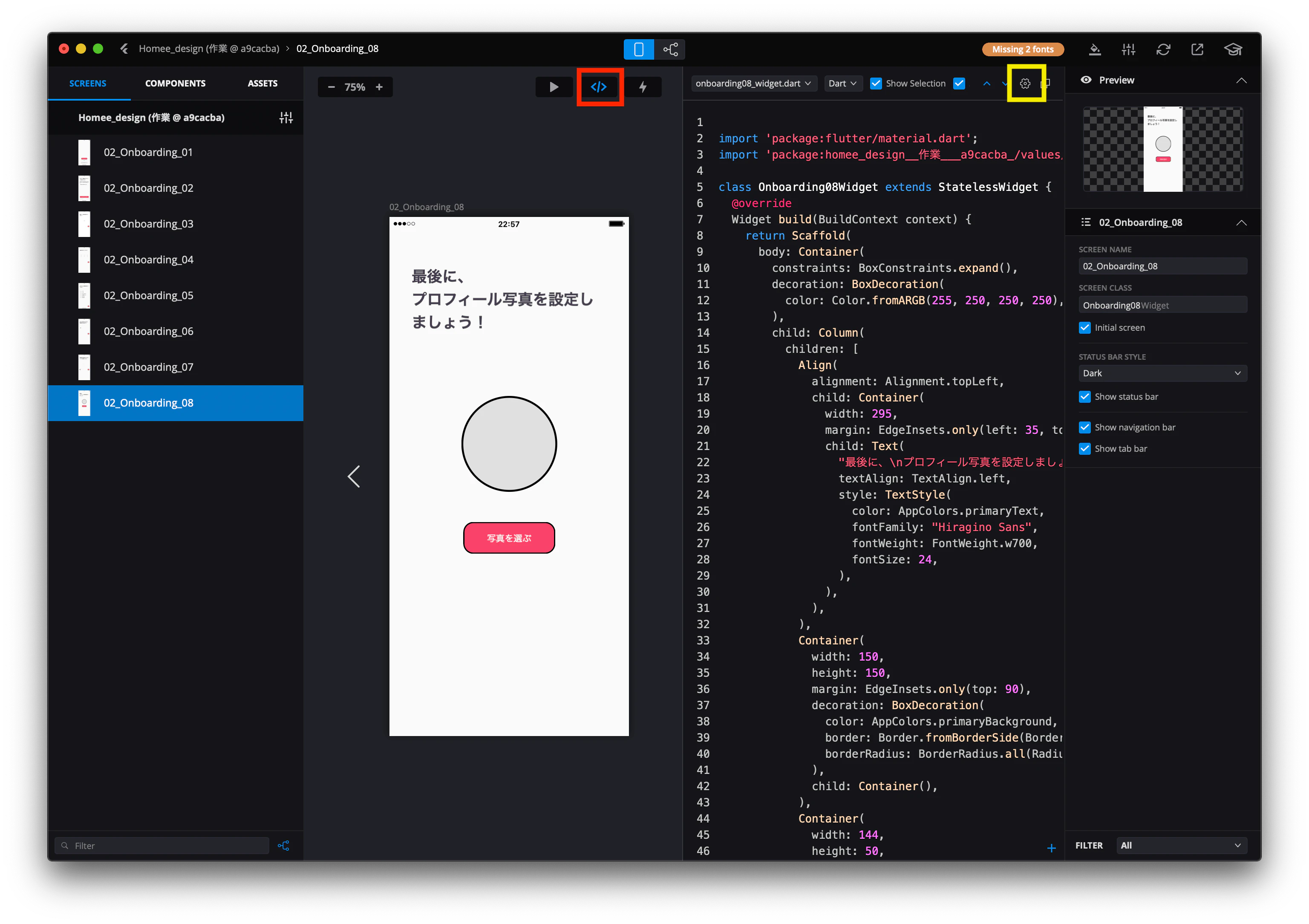Open the Status Bar Style Dark dropdown
This screenshot has width=1309, height=924.
pyautogui.click(x=1162, y=374)
